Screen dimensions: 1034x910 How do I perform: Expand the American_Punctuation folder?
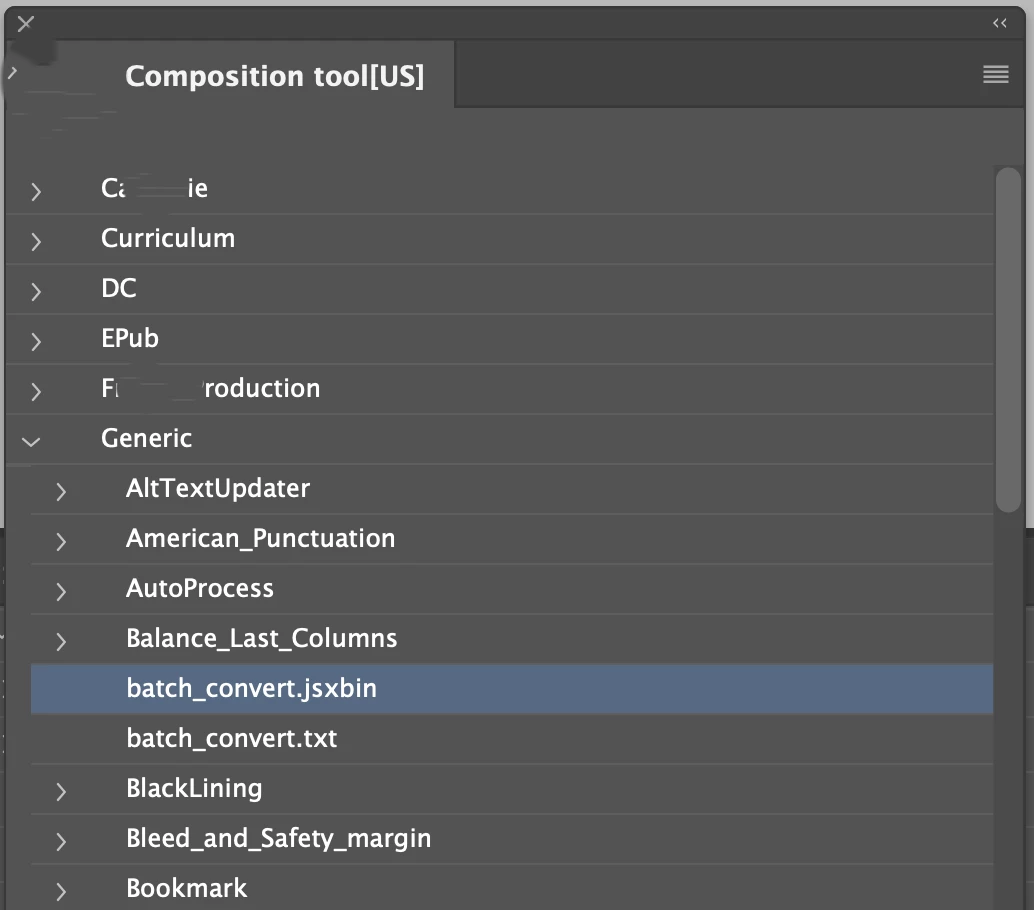tap(61, 540)
